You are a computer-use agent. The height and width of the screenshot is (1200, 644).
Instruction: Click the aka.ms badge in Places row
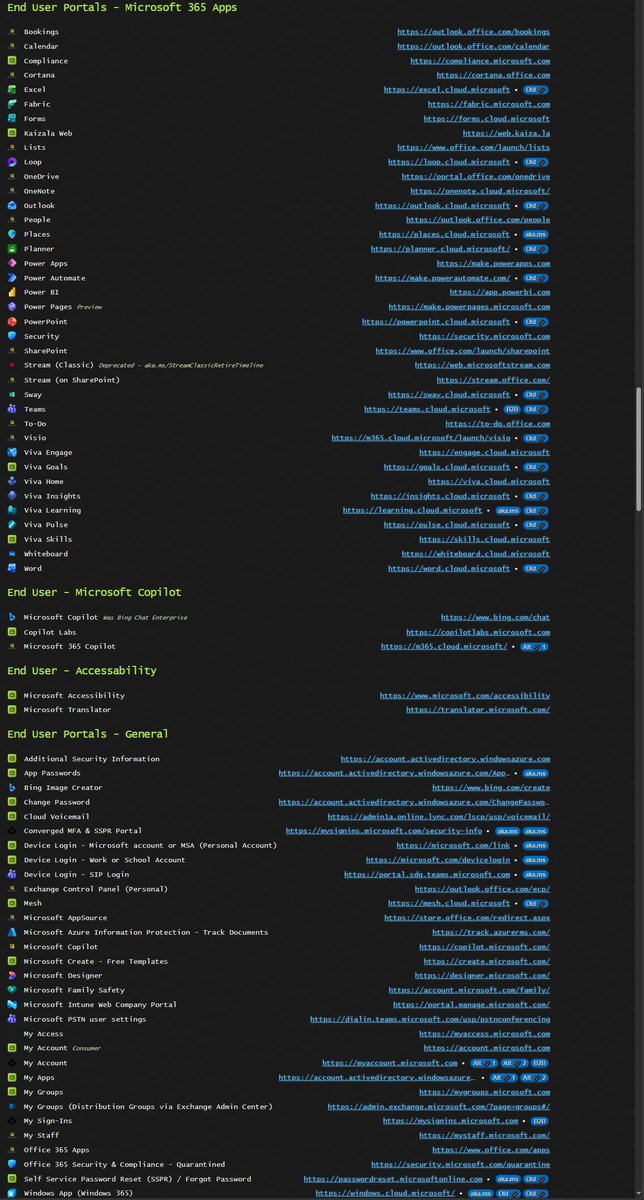(536, 235)
